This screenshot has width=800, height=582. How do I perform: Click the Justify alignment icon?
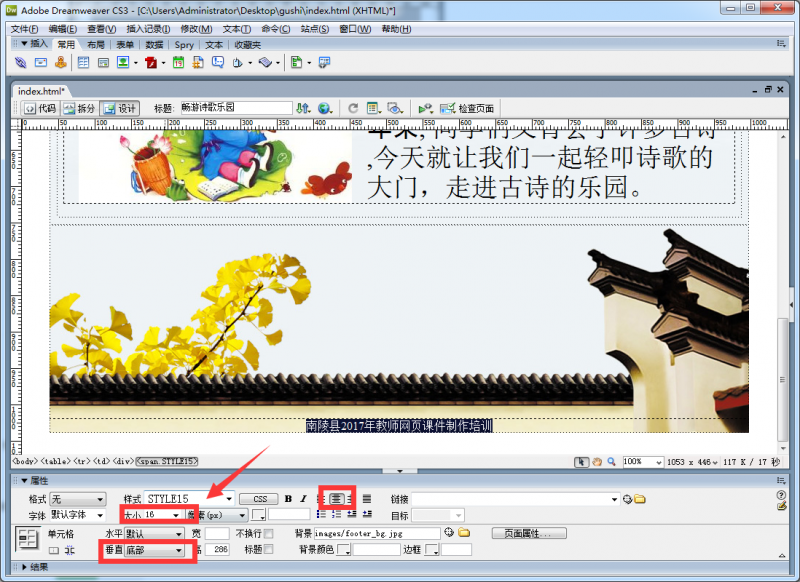pos(367,499)
